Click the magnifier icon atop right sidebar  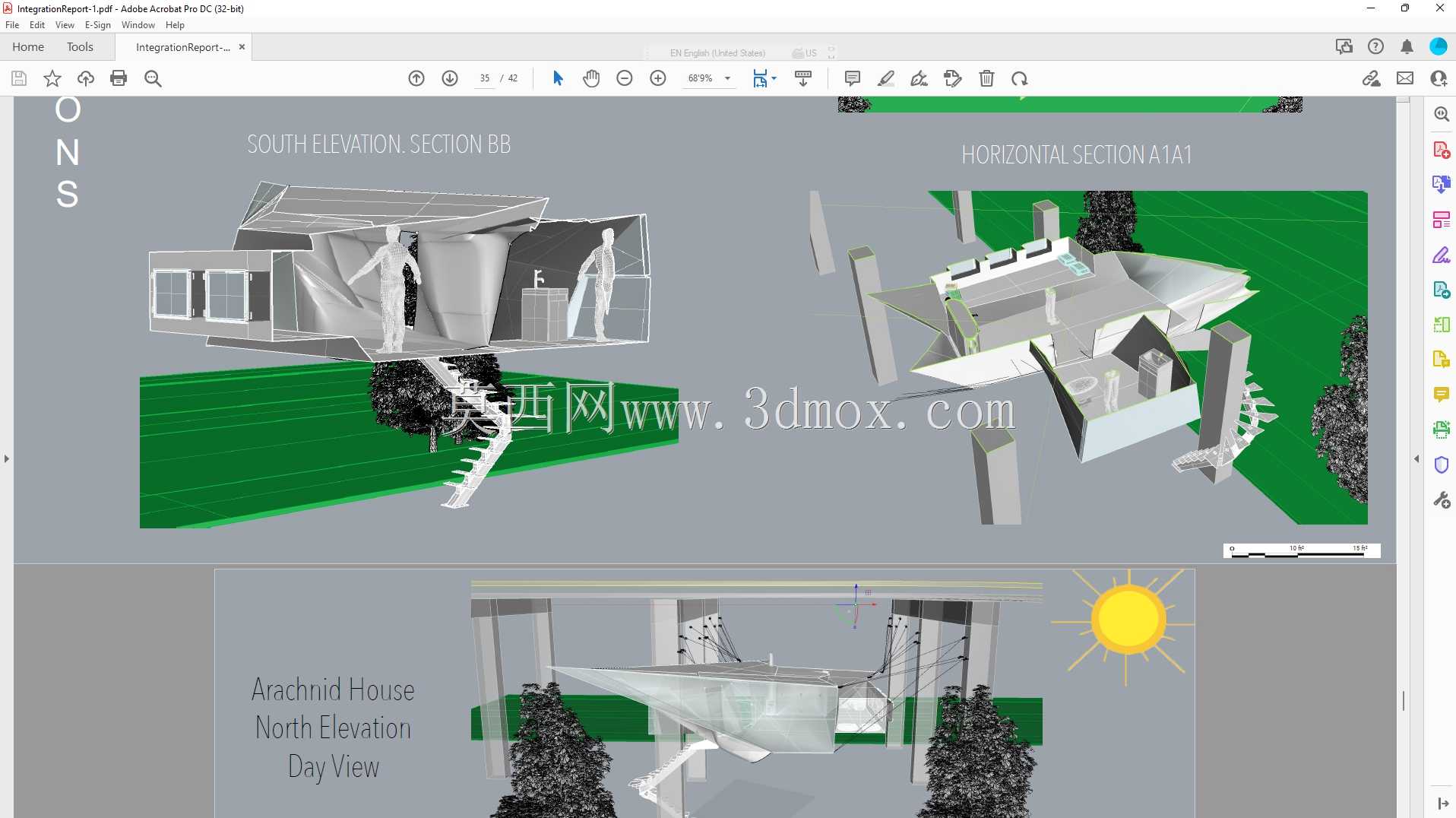[1442, 114]
